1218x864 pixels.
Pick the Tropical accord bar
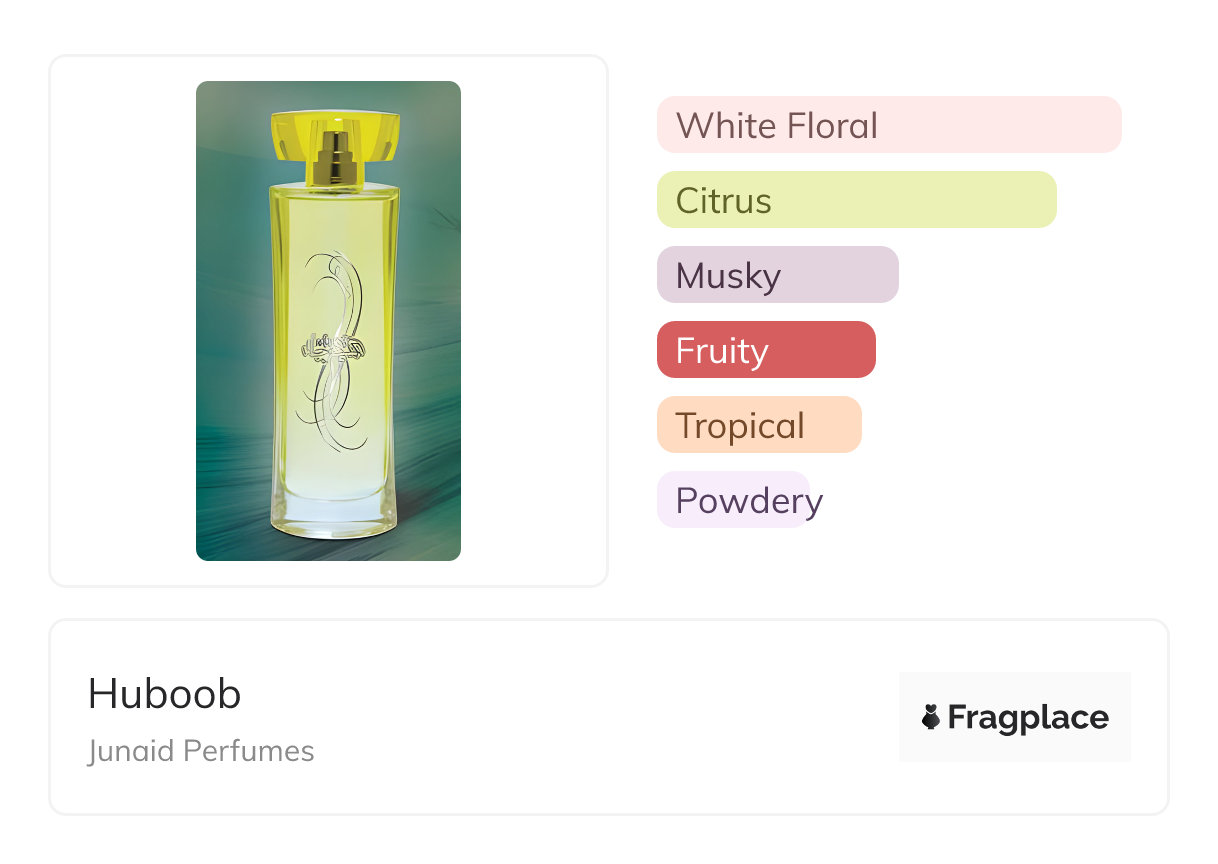pyautogui.click(x=759, y=425)
